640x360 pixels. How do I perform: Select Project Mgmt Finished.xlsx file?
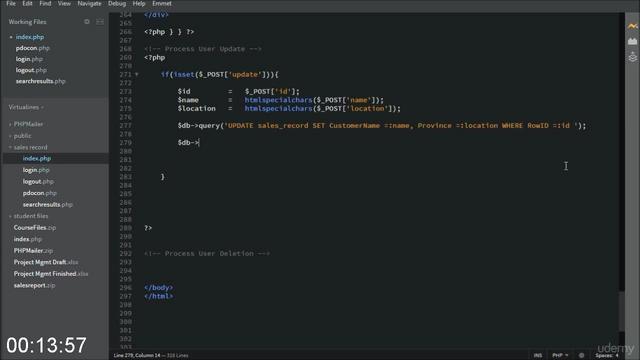[x=51, y=274]
